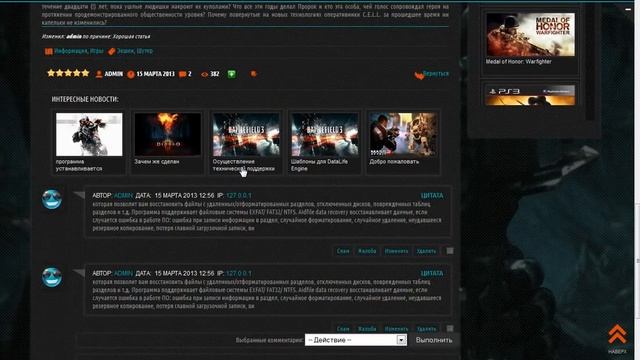Open the Diablo thumbnail above Зачем же сделан
The image size is (640, 360).
point(167,134)
